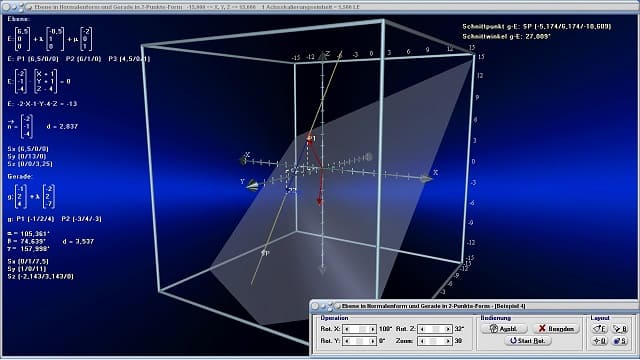The image size is (640, 360).
Task: Decrease Zoom with left arrow
Action: (422, 341)
